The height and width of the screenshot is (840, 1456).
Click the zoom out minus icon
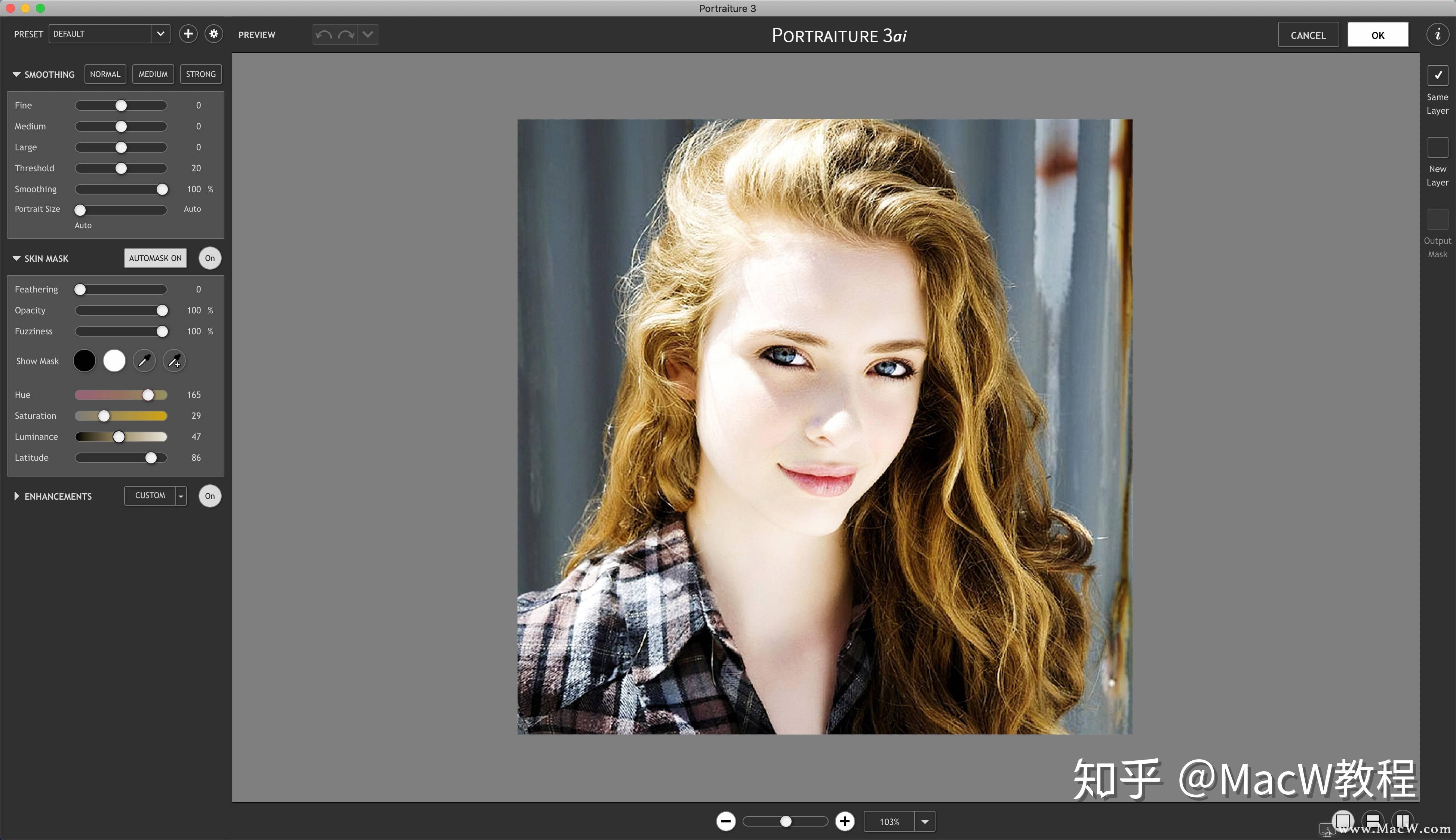point(726,821)
